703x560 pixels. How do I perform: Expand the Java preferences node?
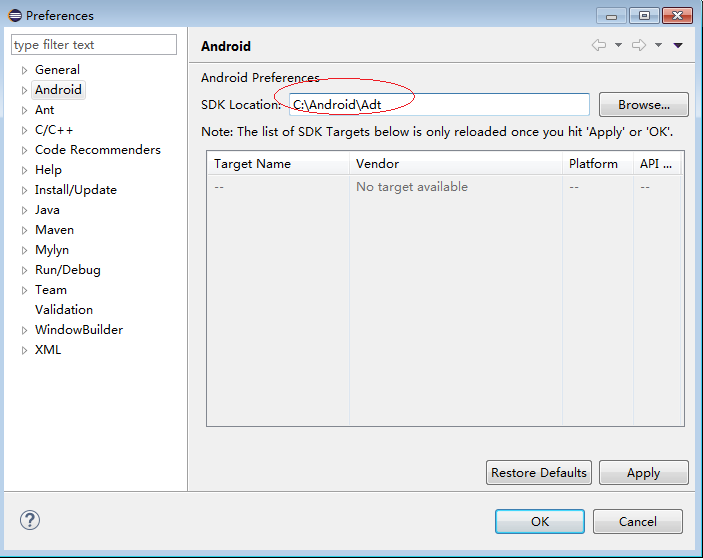24,210
